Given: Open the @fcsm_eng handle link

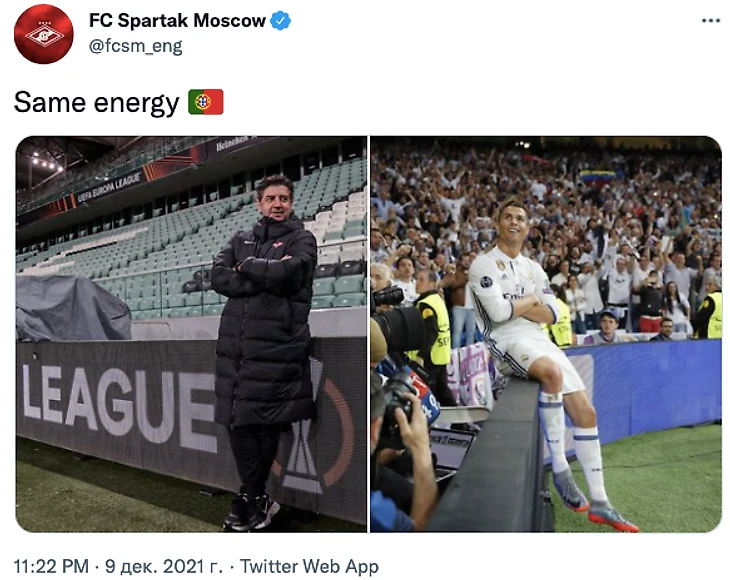Looking at the screenshot, I should coord(135,46).
